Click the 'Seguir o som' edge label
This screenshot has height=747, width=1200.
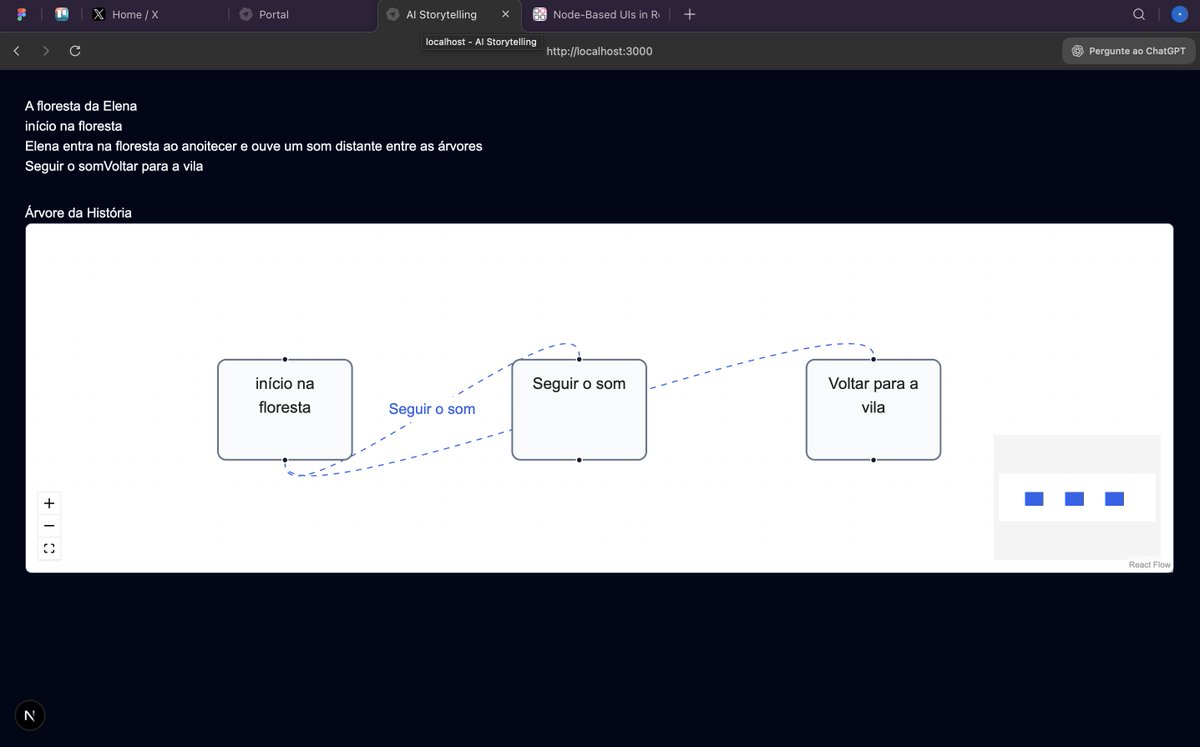click(x=432, y=409)
